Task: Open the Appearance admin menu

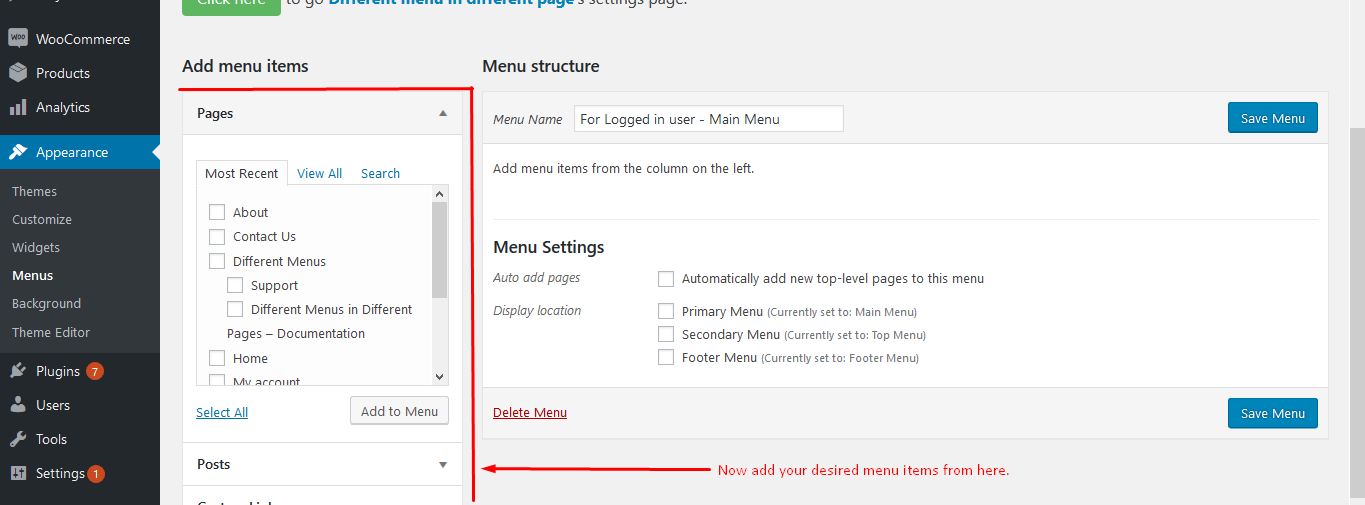Action: point(80,152)
